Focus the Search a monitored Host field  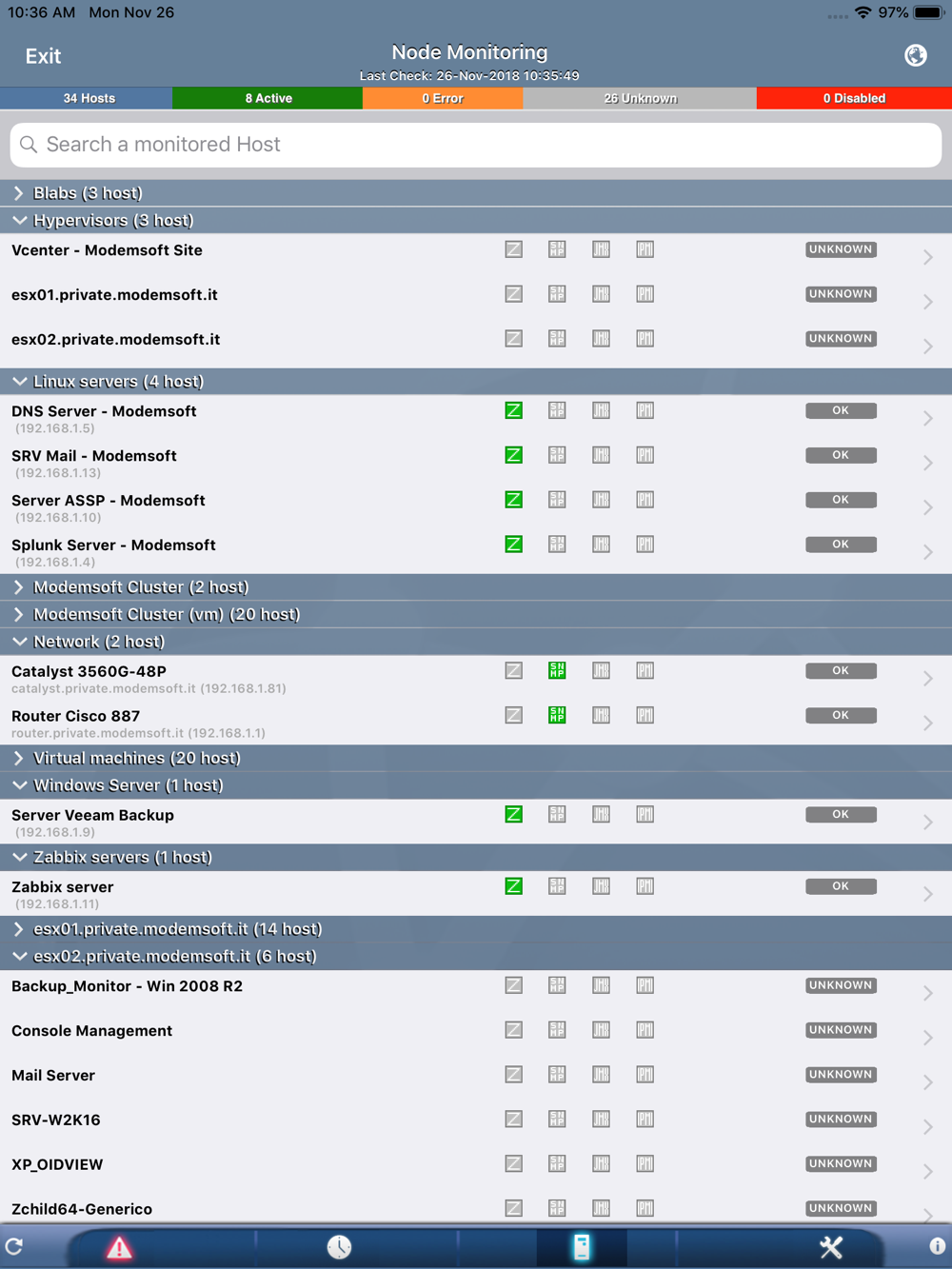pyautogui.click(x=476, y=145)
